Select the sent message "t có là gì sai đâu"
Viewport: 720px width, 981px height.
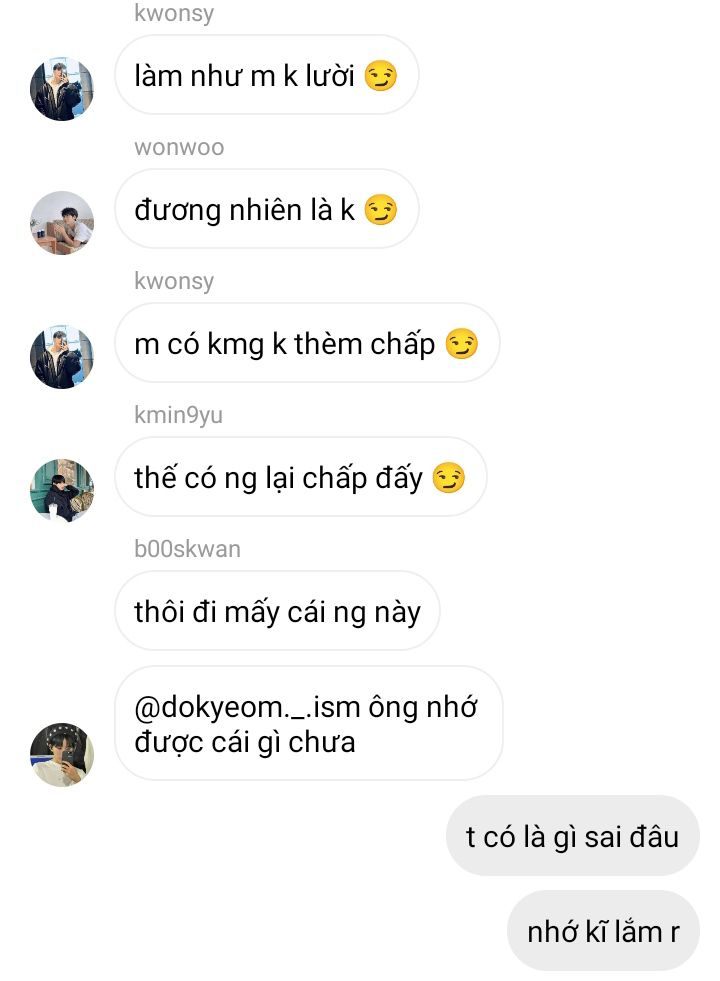[x=572, y=836]
